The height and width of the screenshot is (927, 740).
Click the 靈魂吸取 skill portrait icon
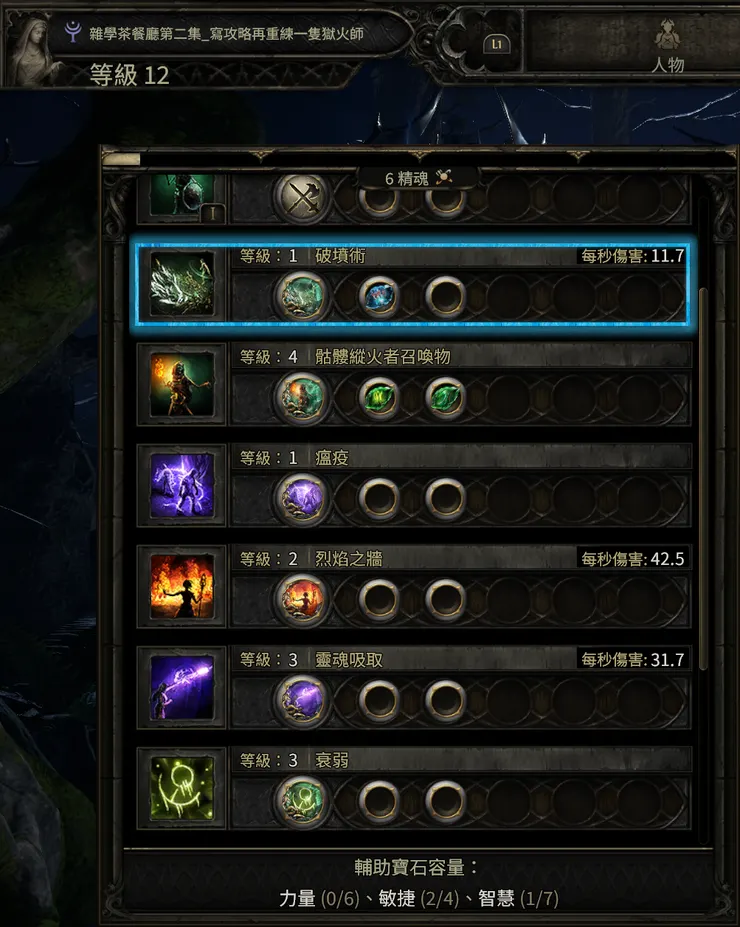[x=182, y=688]
